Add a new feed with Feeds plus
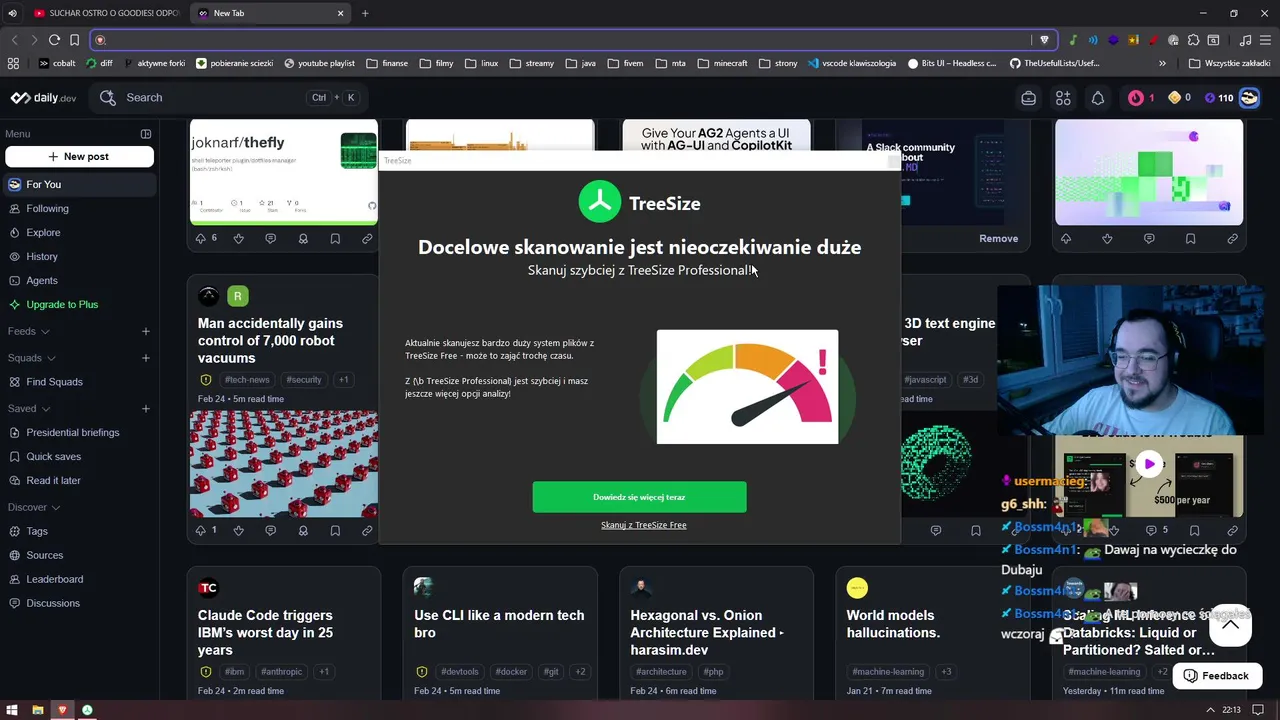This screenshot has width=1280, height=720. pyautogui.click(x=146, y=332)
